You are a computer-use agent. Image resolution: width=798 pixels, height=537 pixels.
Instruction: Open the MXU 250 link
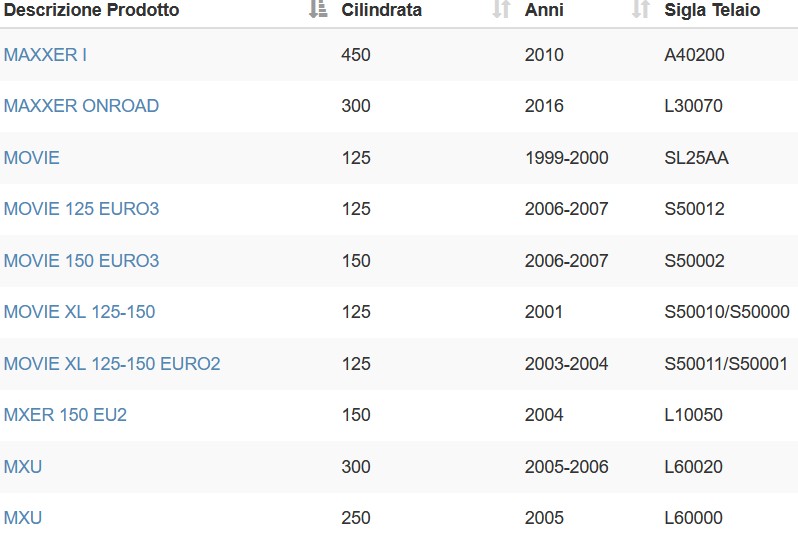point(23,518)
